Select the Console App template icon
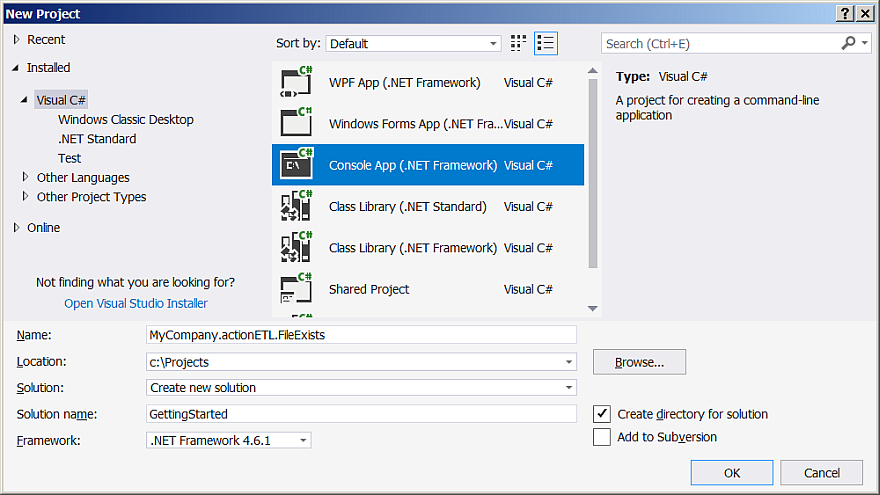 coord(296,165)
